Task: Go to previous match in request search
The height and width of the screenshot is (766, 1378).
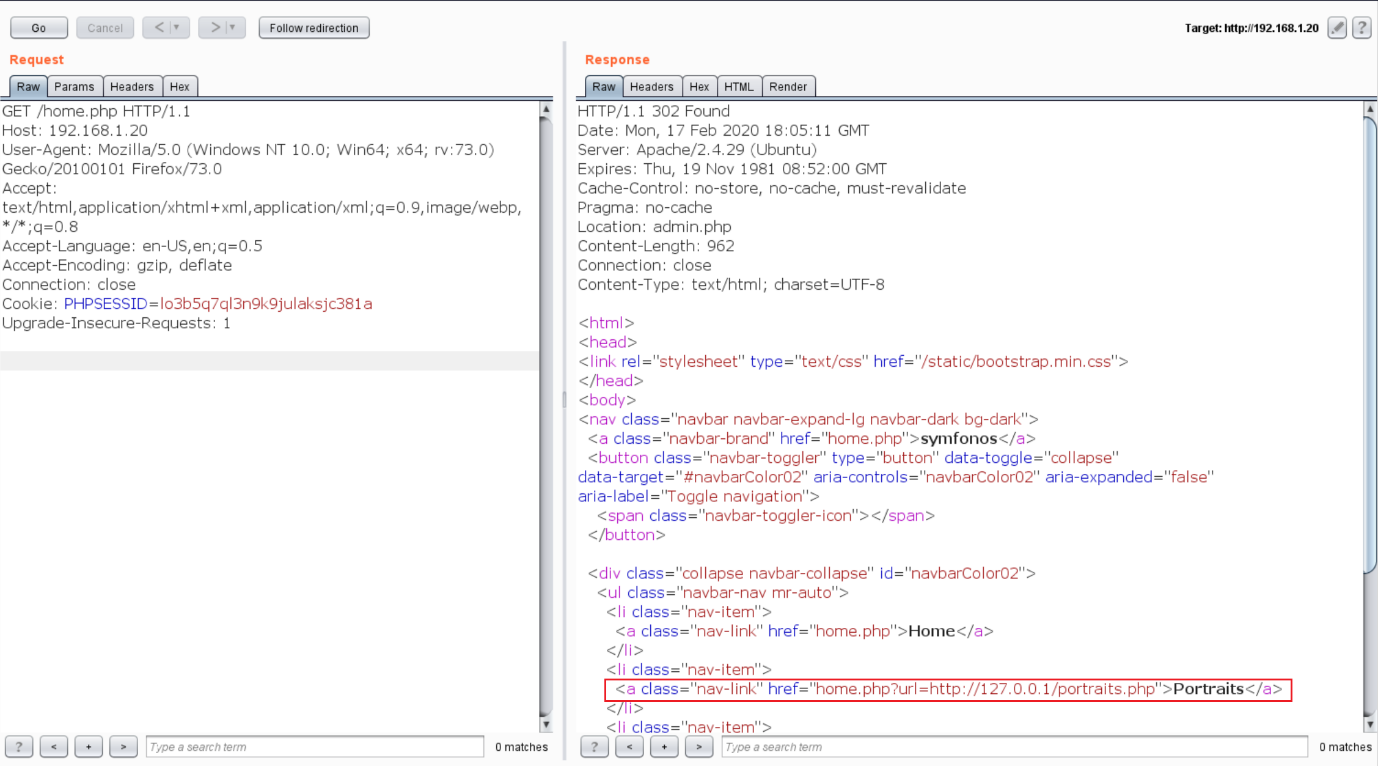Action: (x=54, y=746)
